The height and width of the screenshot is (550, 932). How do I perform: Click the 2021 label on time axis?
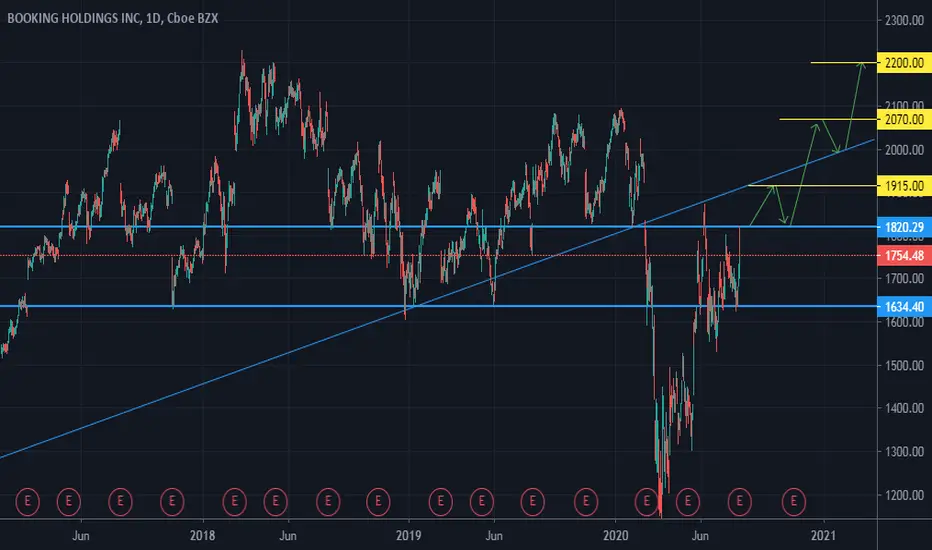click(x=823, y=536)
